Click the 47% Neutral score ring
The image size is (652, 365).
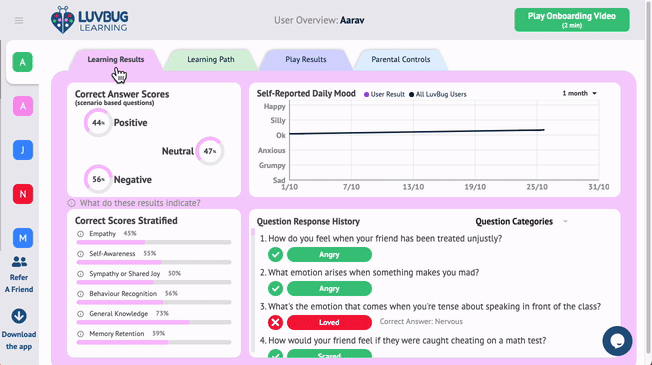210,151
